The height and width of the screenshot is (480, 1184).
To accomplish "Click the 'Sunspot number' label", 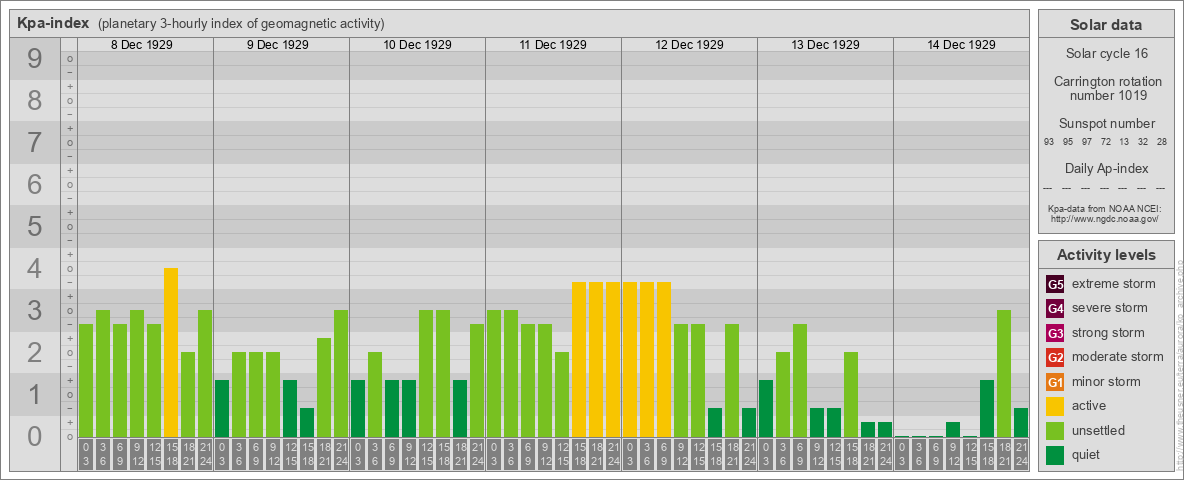I will coord(1107,124).
